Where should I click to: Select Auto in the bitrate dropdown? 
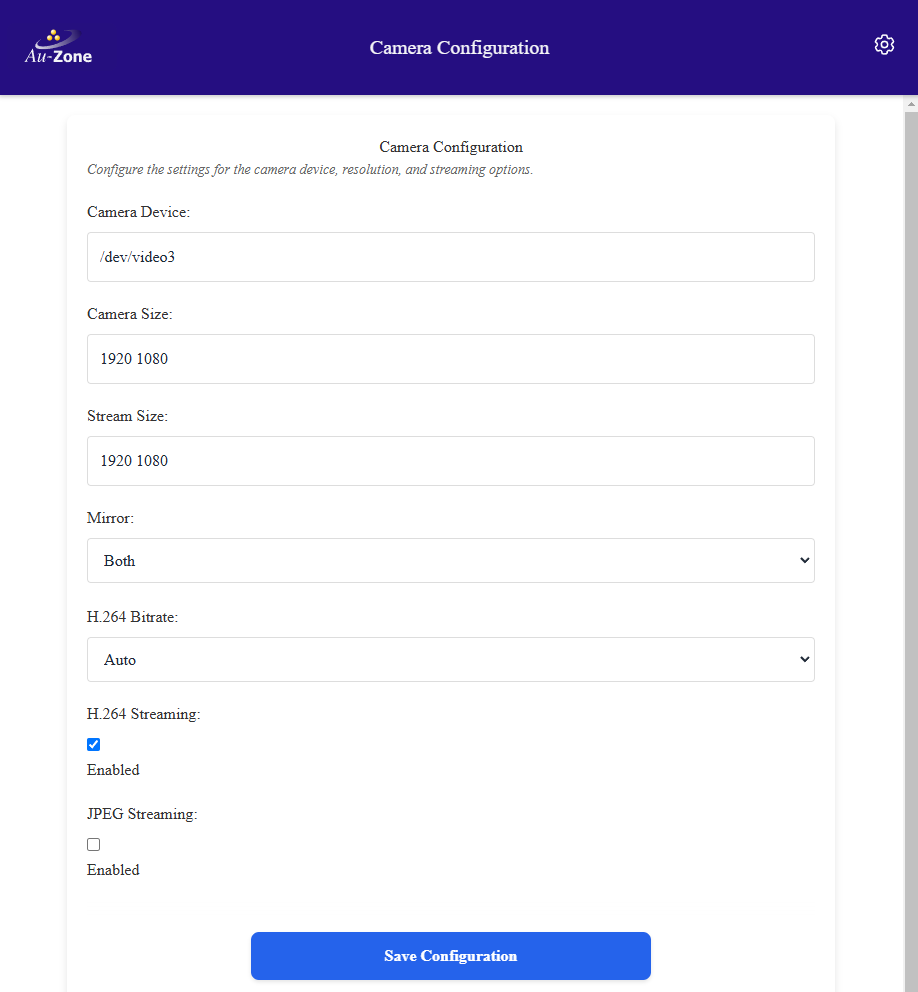point(450,659)
